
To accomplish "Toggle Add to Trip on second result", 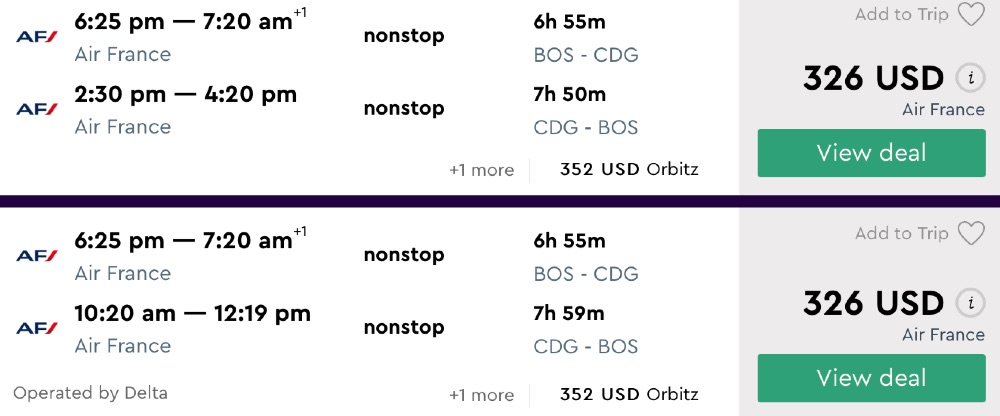I will coord(901,234).
